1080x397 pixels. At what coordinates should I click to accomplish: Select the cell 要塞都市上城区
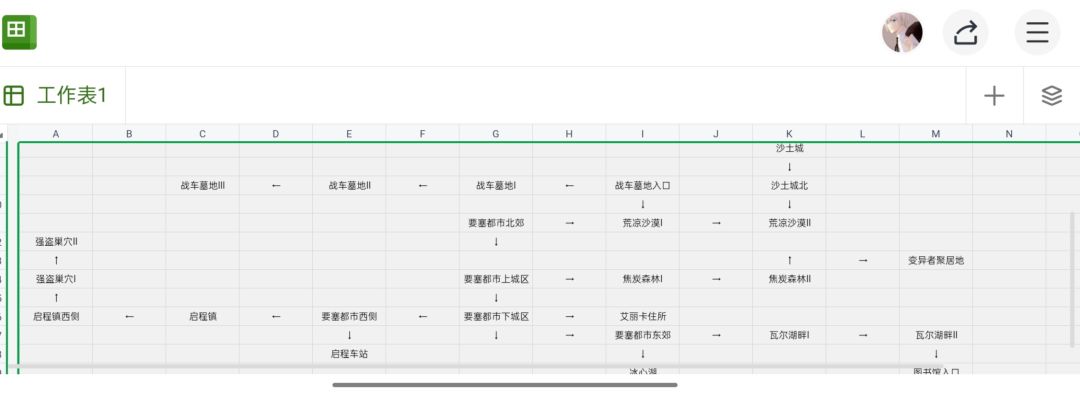pyautogui.click(x=496, y=279)
